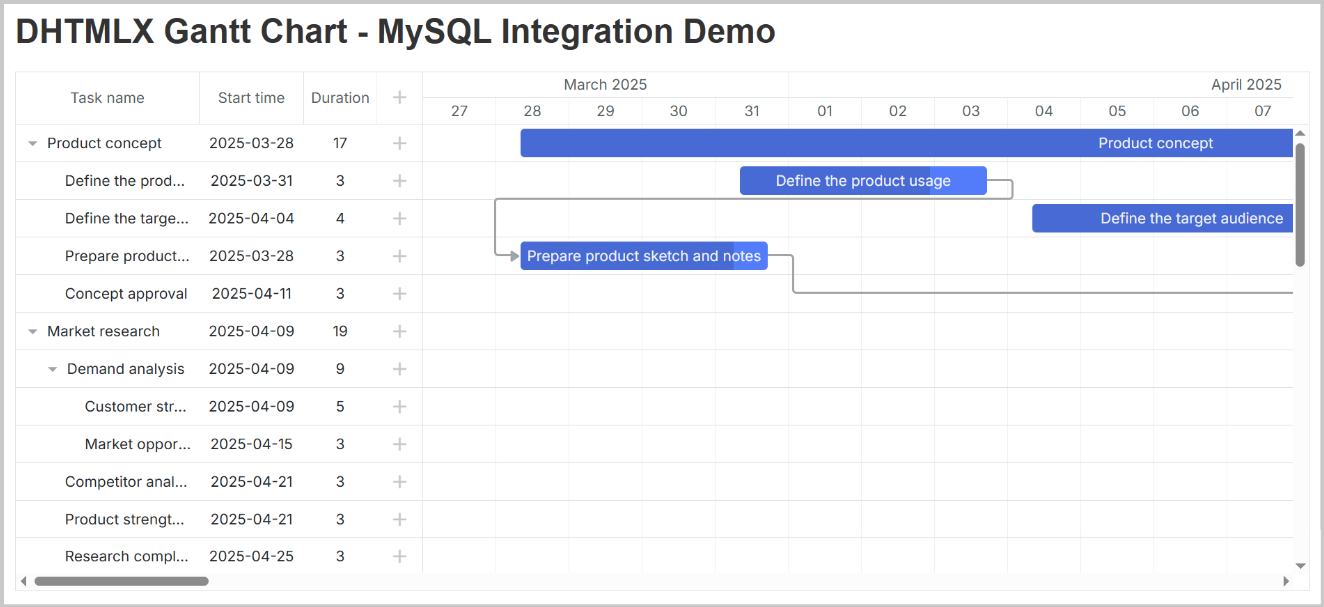Click the duration value 17
This screenshot has width=1324, height=607.
(x=340, y=143)
